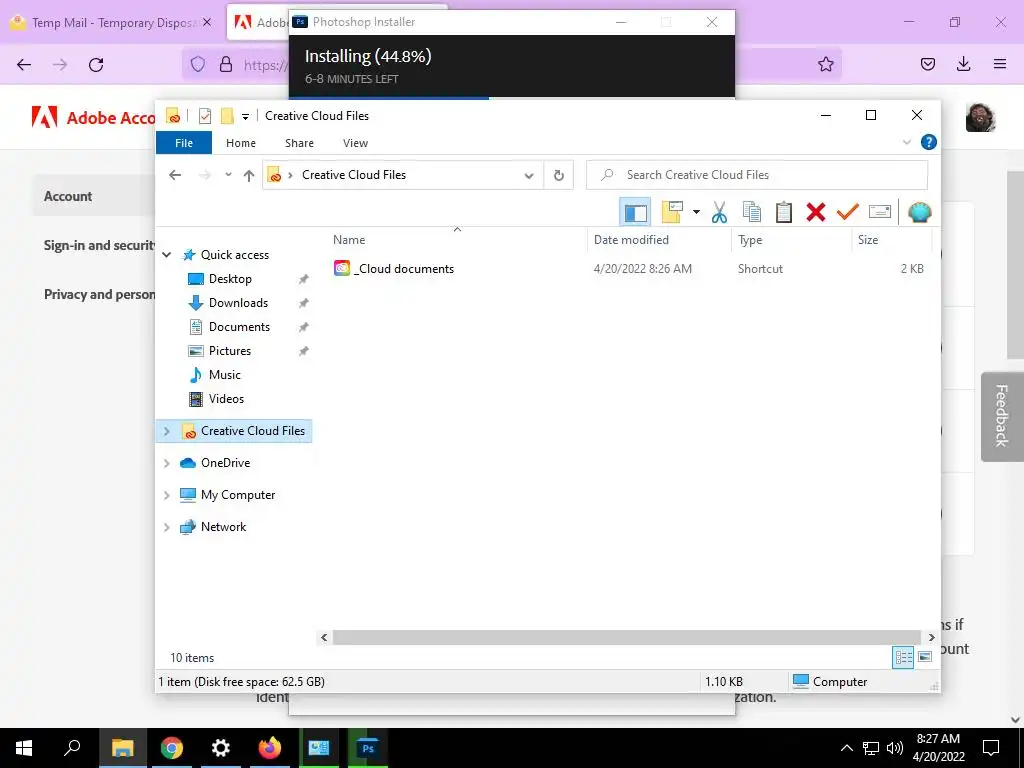
Task: Select OneDrive in navigation pane
Action: (225, 463)
